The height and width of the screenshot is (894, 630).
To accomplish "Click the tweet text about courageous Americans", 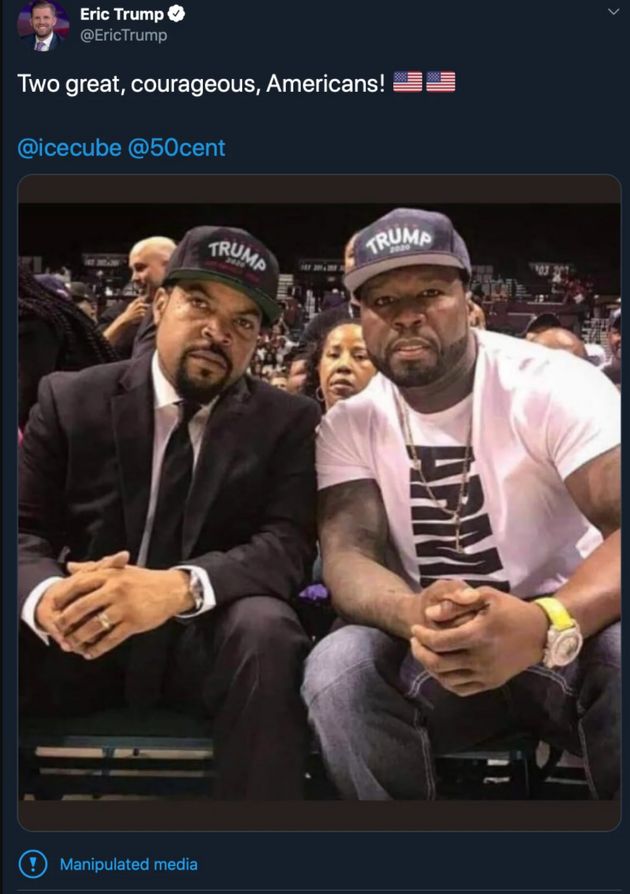I will point(200,83).
